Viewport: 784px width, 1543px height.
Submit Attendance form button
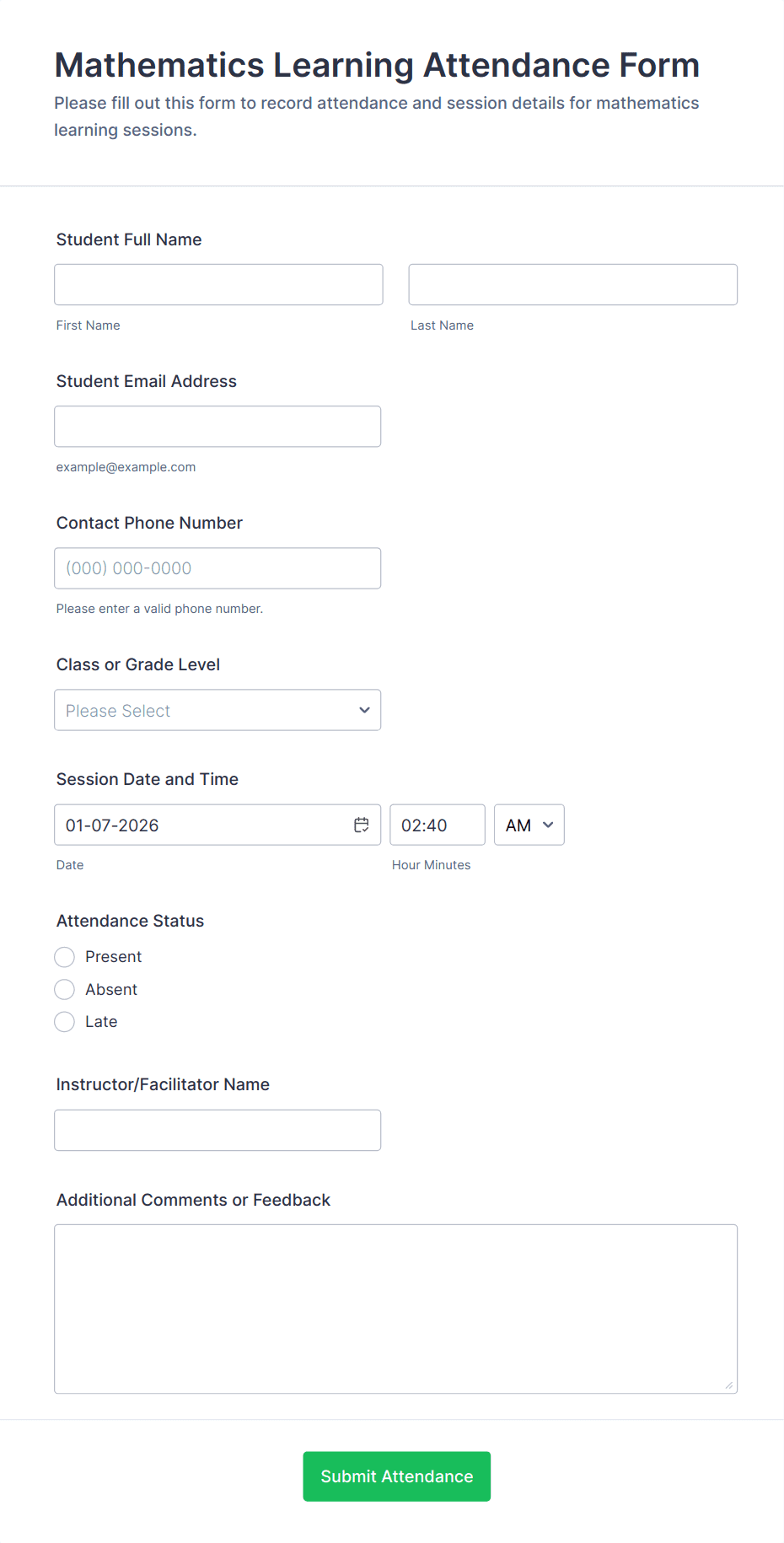click(396, 1476)
